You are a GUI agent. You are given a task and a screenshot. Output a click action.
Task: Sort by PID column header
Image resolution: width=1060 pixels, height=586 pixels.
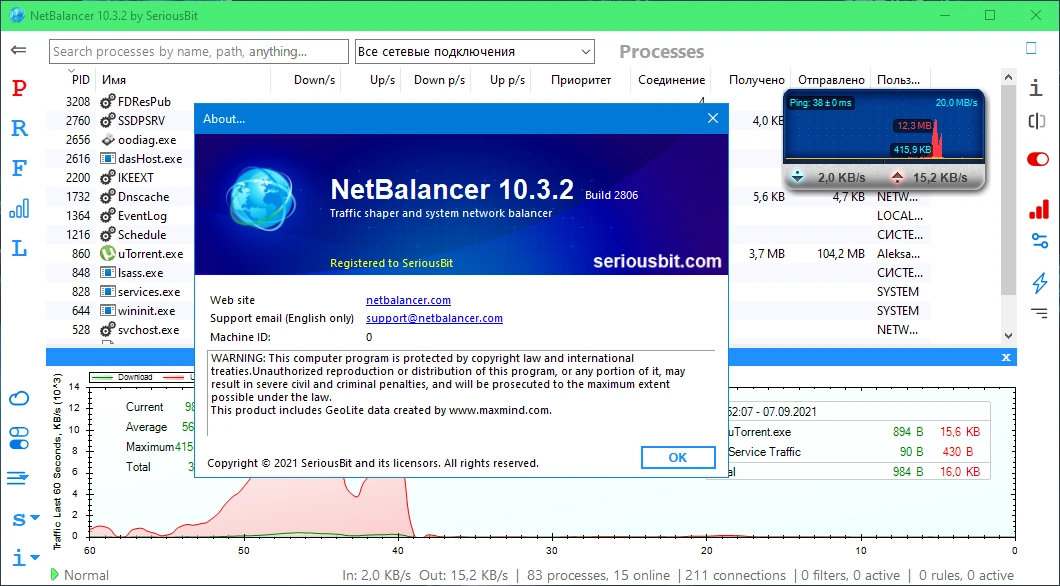click(x=80, y=80)
